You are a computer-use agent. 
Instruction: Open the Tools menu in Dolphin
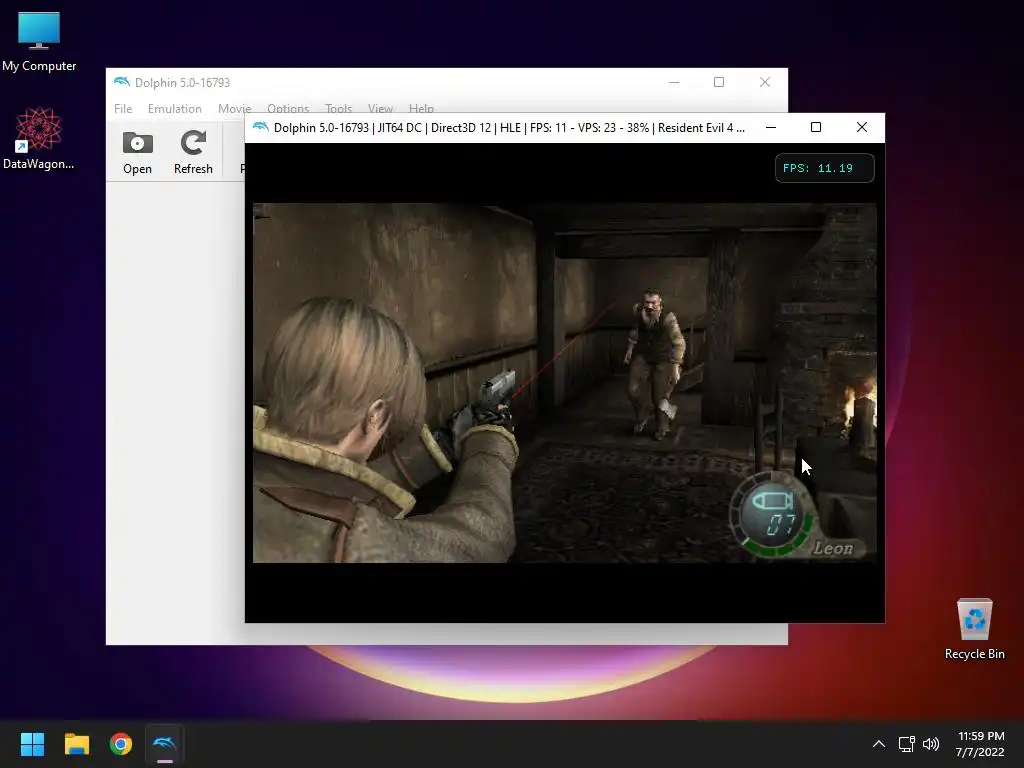point(338,108)
